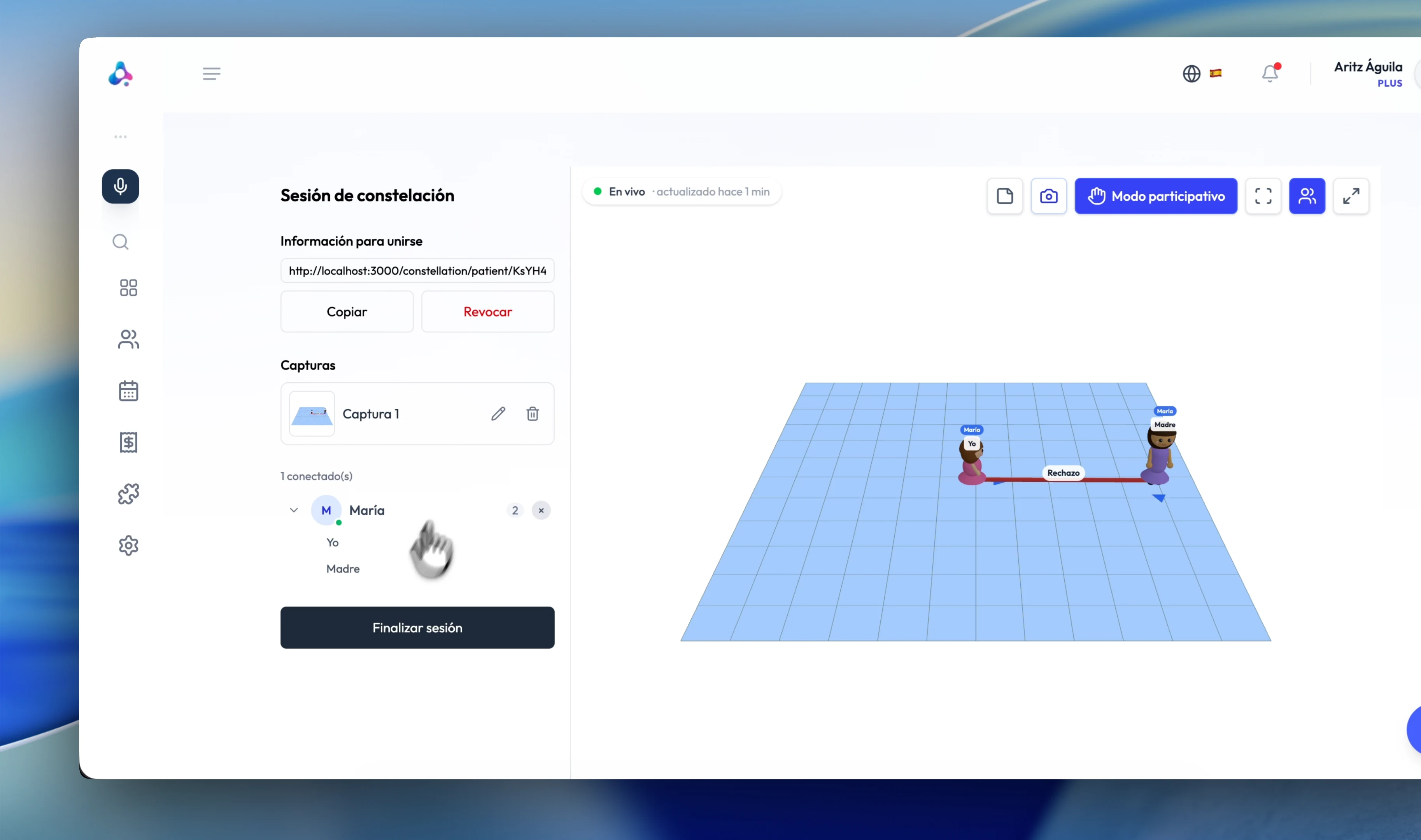Click María's M avatar
The width and height of the screenshot is (1421, 840).
tap(326, 510)
